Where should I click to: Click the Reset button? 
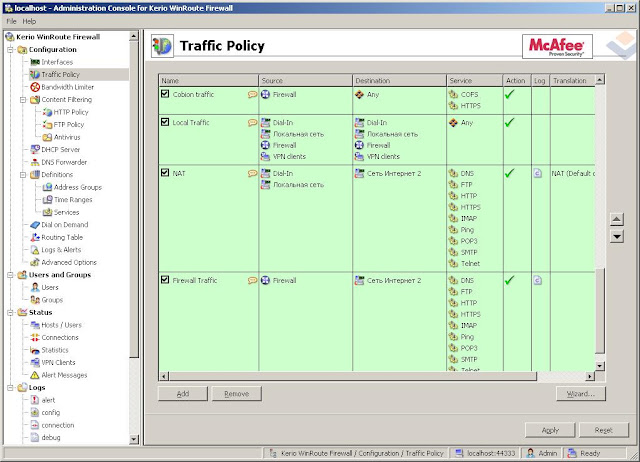click(604, 430)
